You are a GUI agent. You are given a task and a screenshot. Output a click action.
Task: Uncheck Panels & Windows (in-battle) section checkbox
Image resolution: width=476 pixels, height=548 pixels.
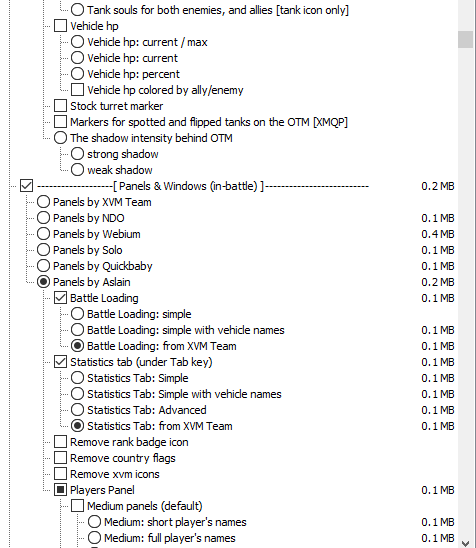coord(27,186)
